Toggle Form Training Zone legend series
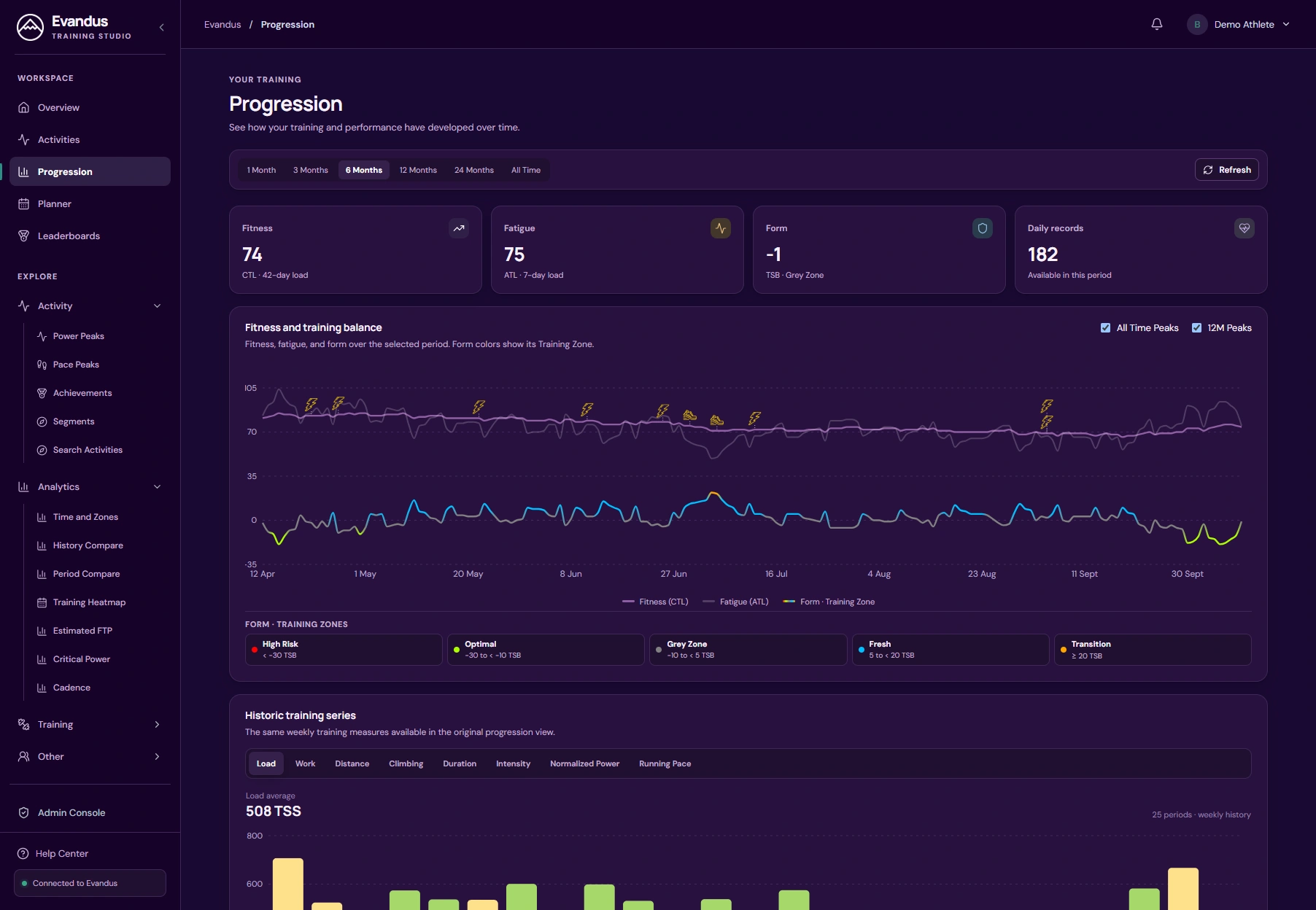This screenshot has width=1316, height=910. click(x=829, y=602)
